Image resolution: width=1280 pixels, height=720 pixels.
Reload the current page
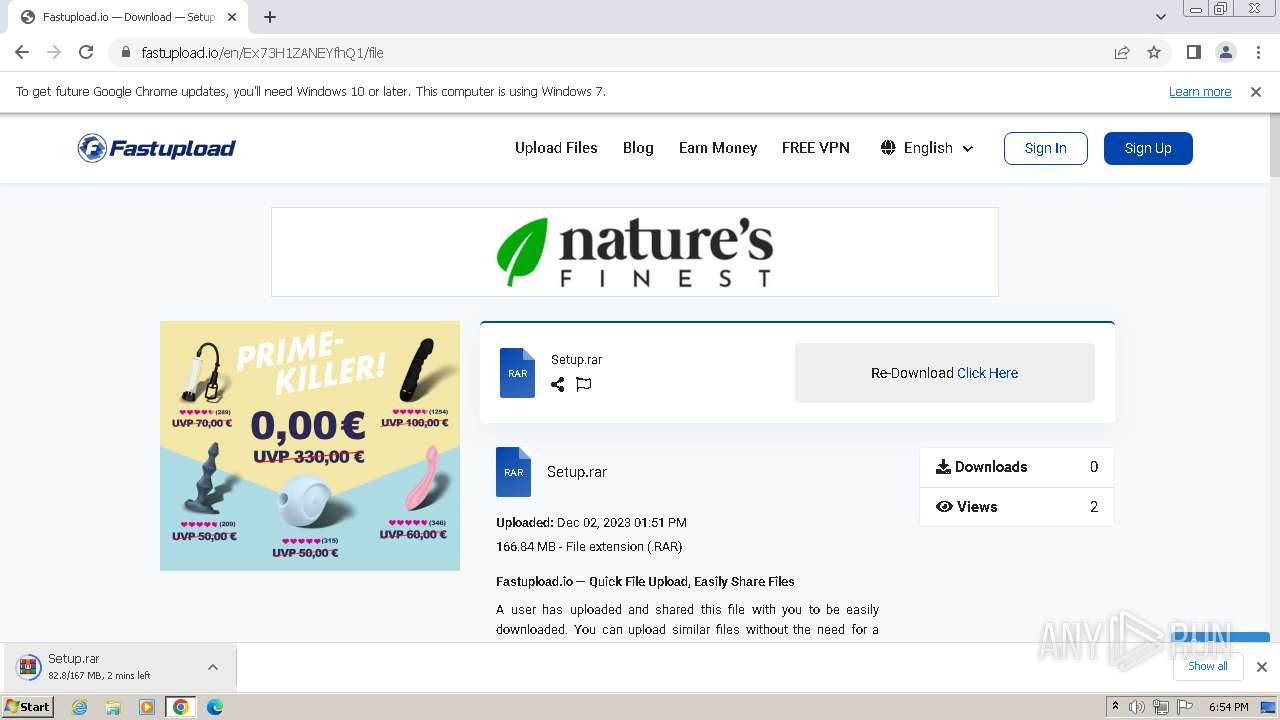coord(86,52)
